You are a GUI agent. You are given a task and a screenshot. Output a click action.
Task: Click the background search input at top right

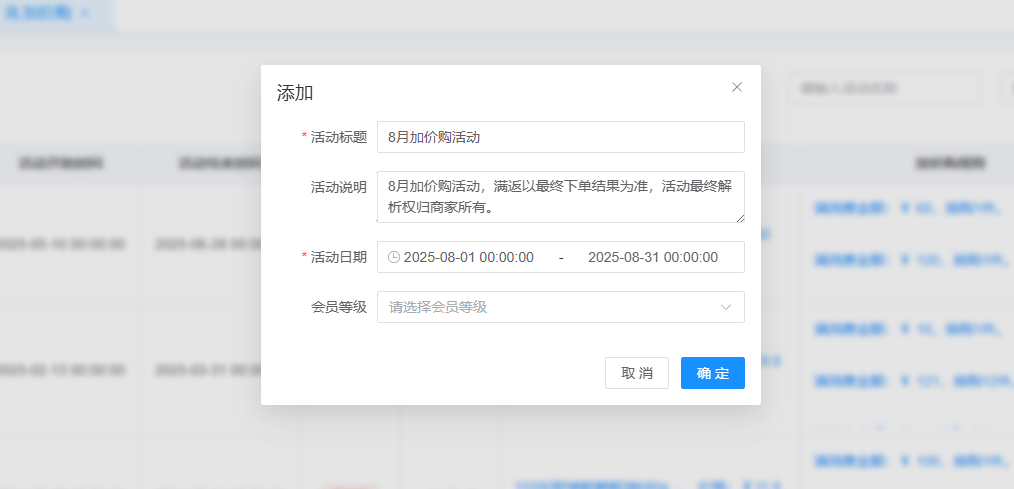[884, 88]
